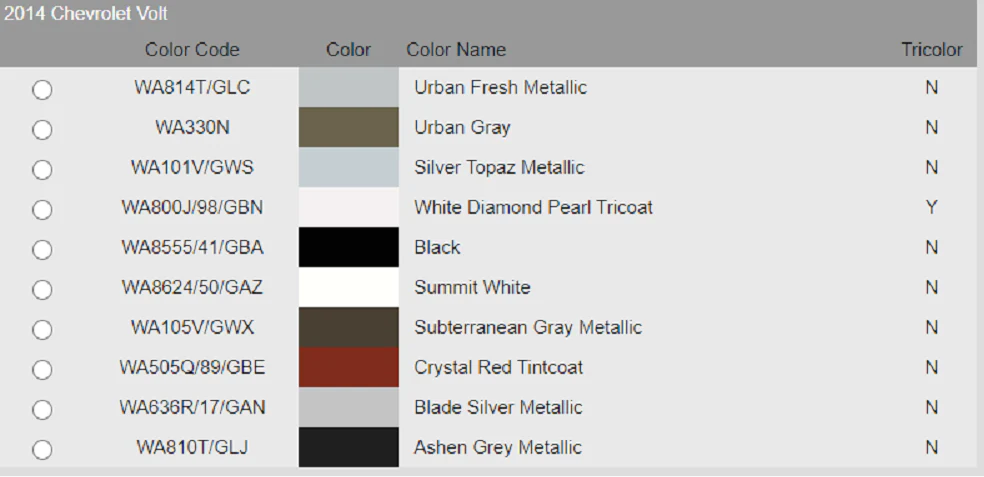
Task: Choose the Summit White radio option
Action: point(42,290)
